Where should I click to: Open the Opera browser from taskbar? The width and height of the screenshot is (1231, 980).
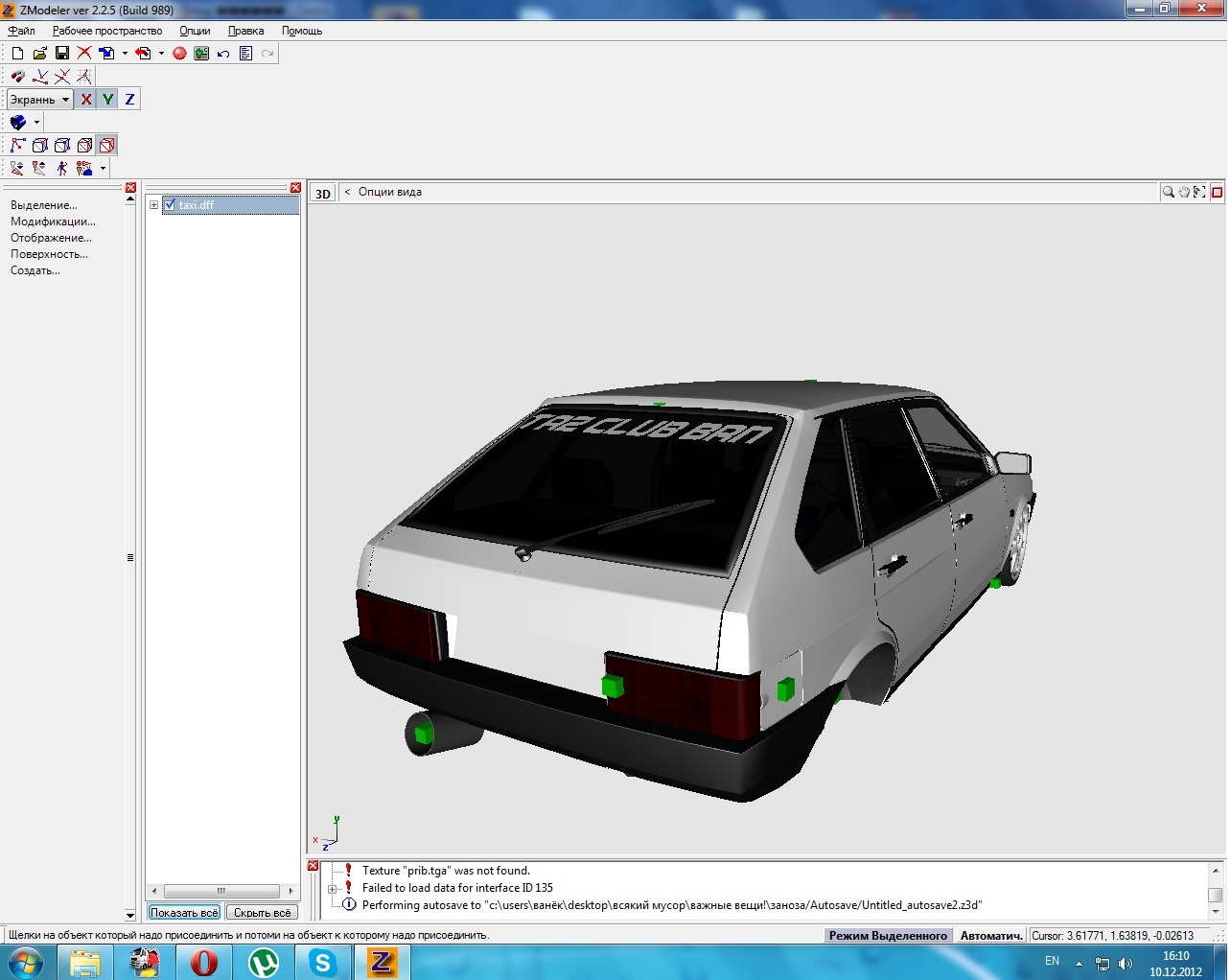click(203, 962)
